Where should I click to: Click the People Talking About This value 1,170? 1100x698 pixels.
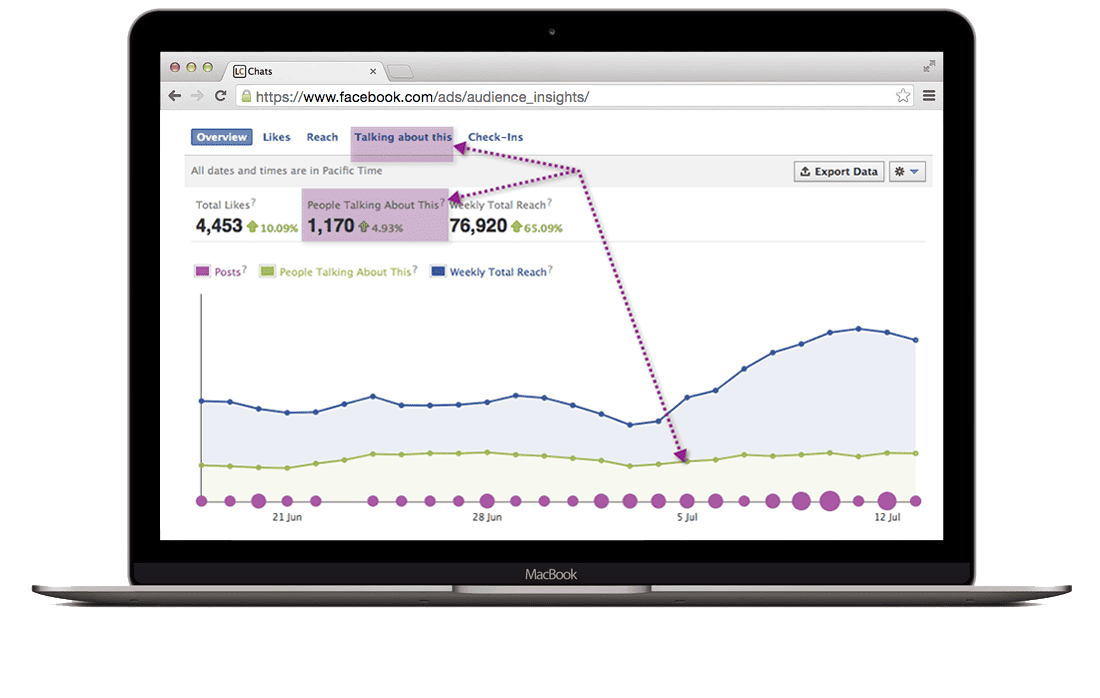click(x=330, y=226)
